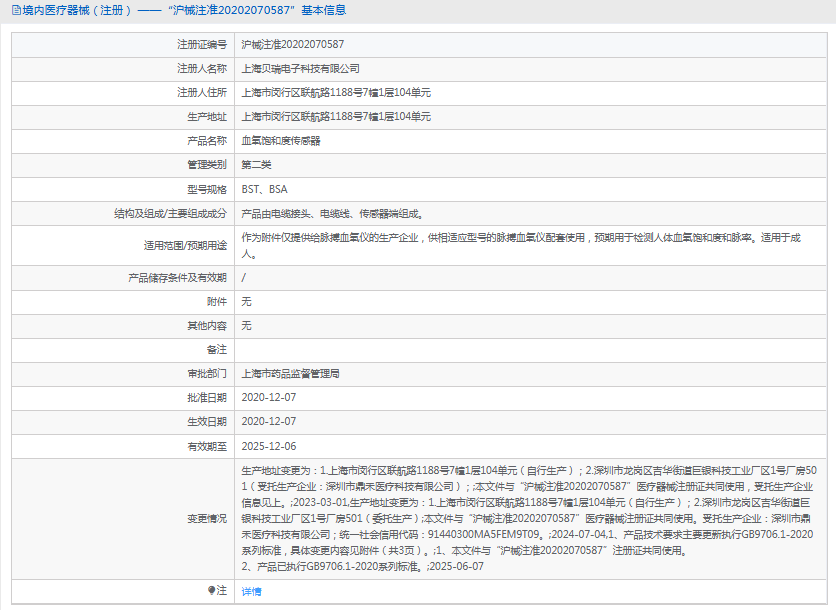Image resolution: width=836 pixels, height=610 pixels.
Task: Click the 注册人住所 label
Action: [202, 93]
